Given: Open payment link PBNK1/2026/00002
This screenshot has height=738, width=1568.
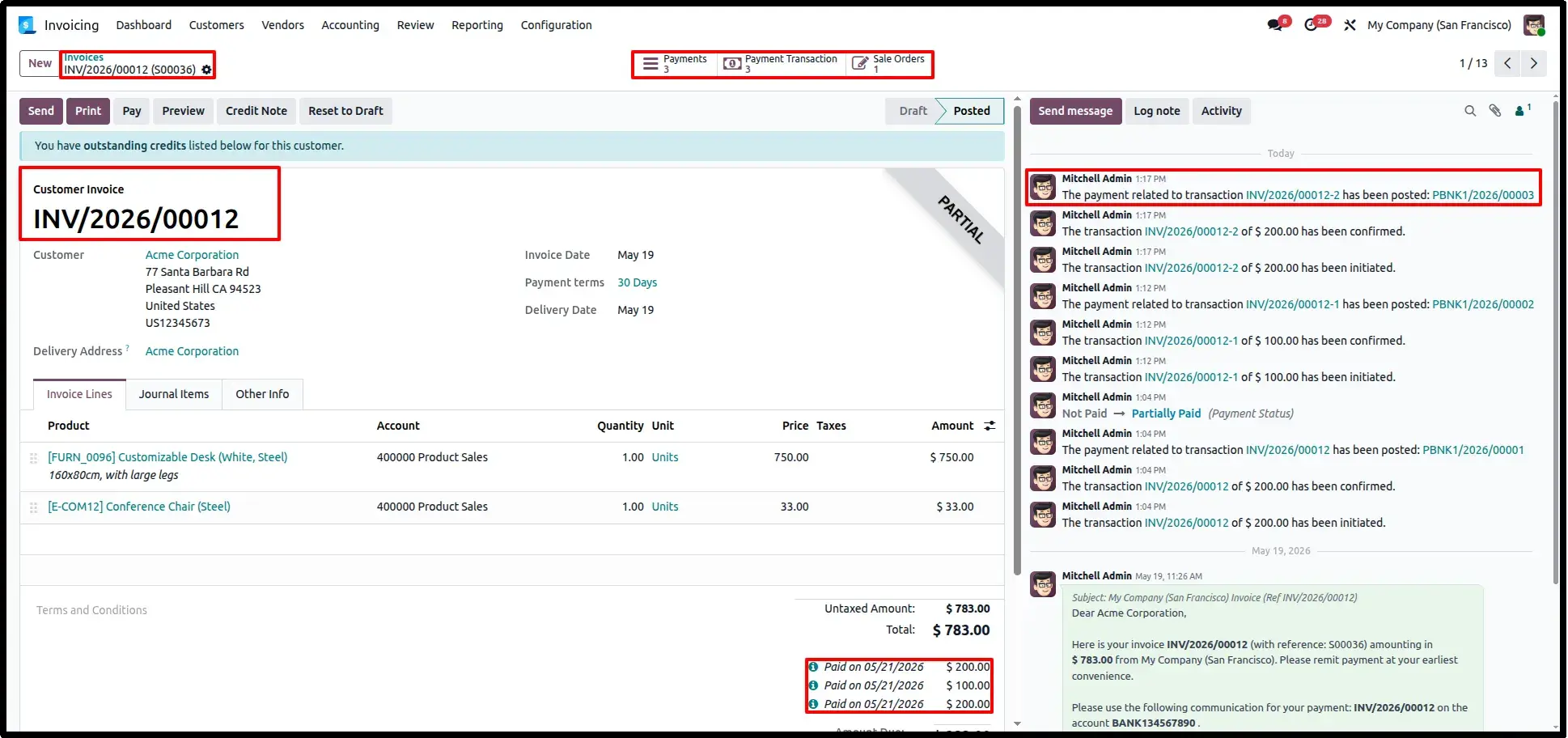Looking at the screenshot, I should tap(1483, 304).
